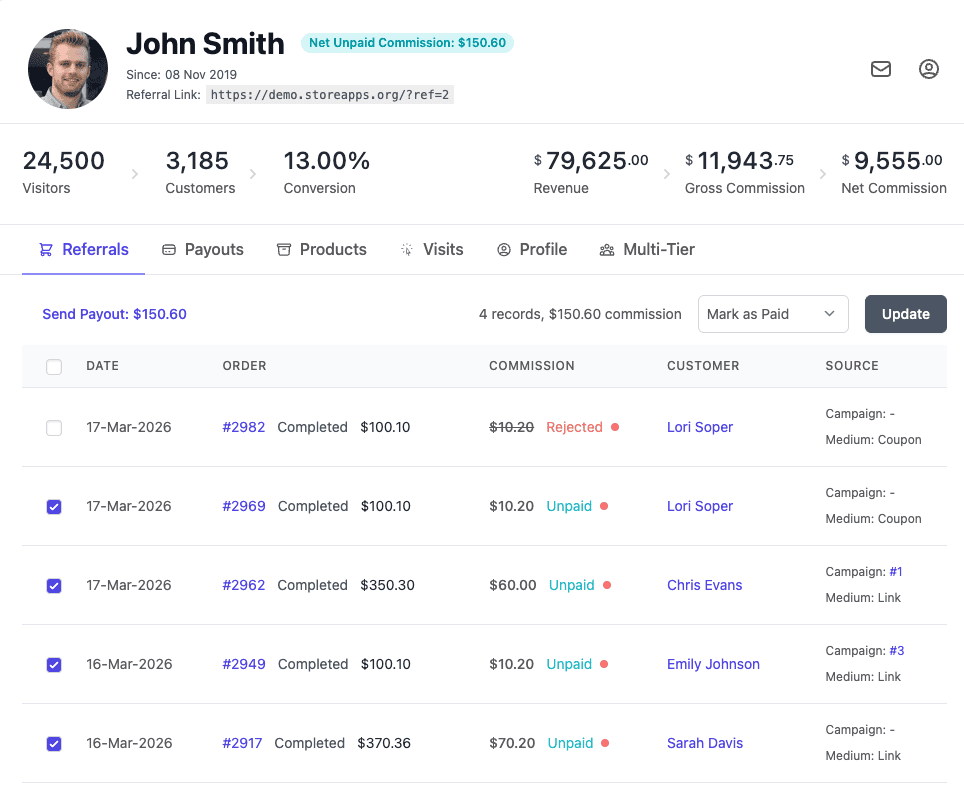Click red status dot on order #2917

point(605,743)
